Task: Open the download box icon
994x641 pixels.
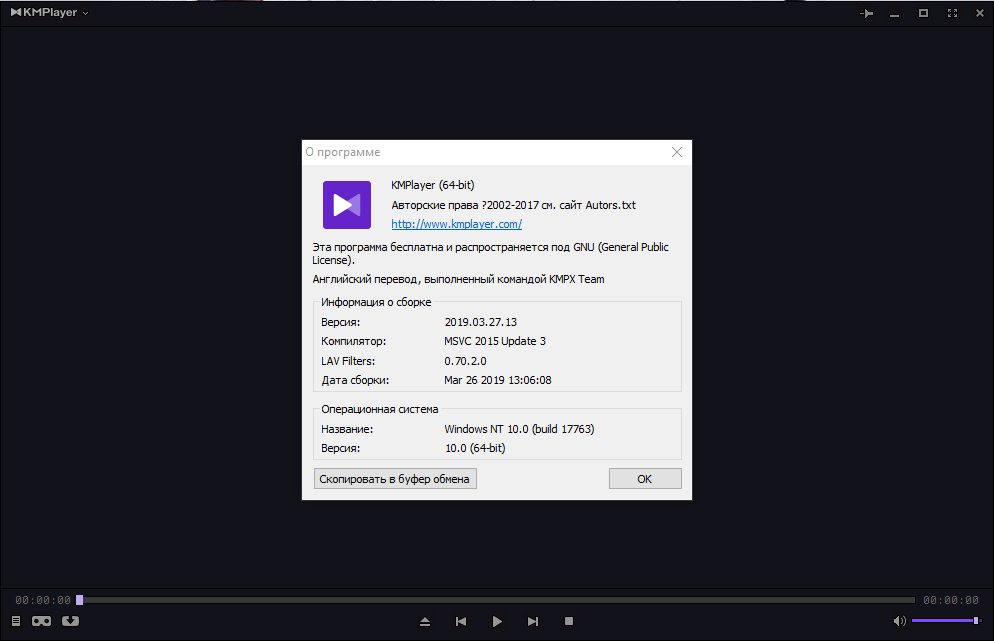Action: coord(70,621)
